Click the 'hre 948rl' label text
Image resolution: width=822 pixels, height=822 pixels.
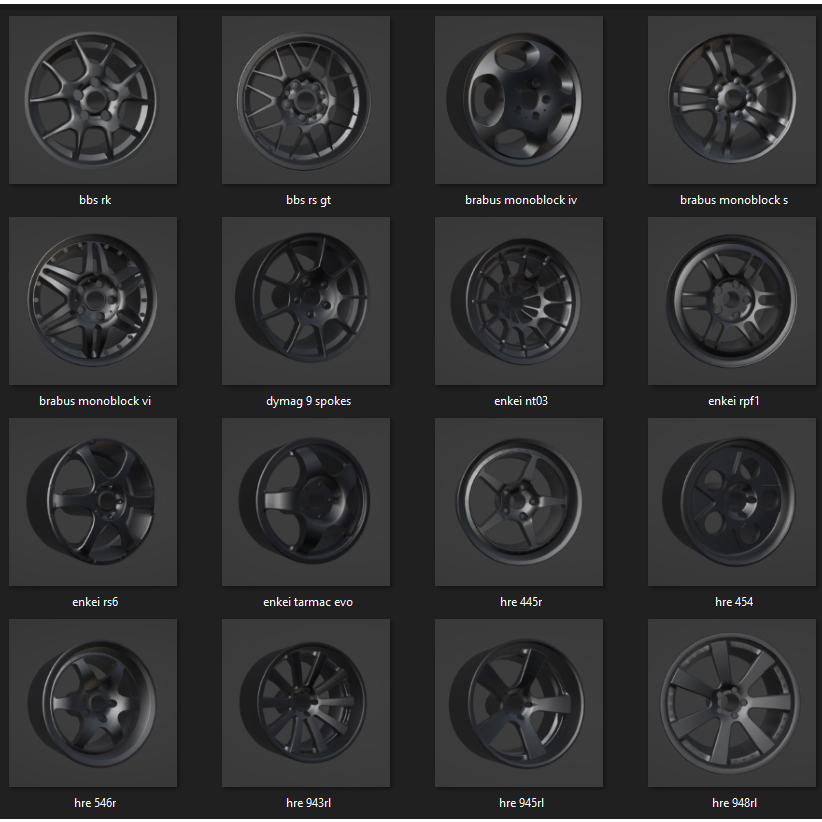(734, 803)
